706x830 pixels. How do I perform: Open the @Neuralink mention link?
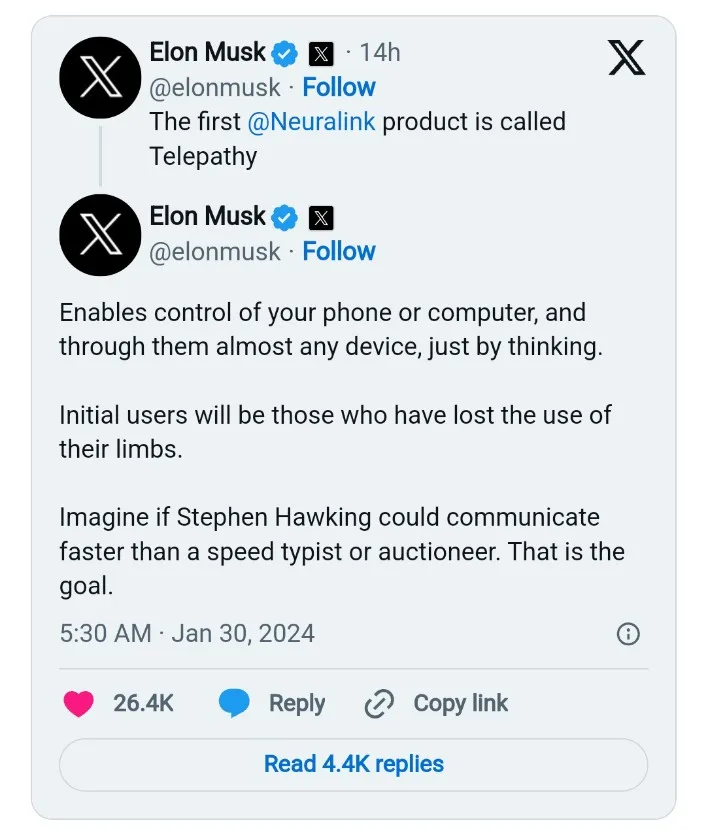(311, 122)
